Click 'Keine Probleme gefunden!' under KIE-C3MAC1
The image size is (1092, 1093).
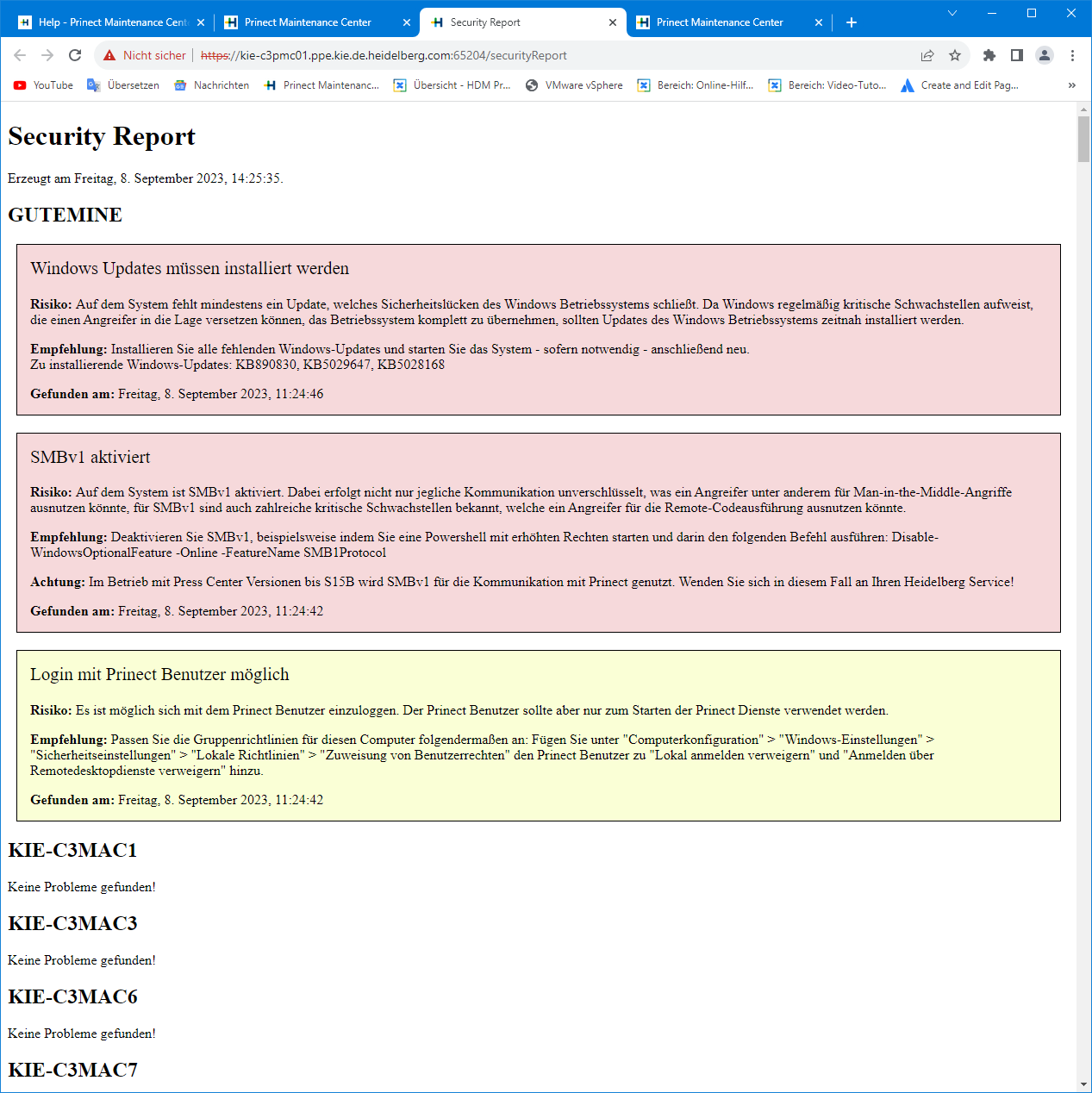pos(82,887)
